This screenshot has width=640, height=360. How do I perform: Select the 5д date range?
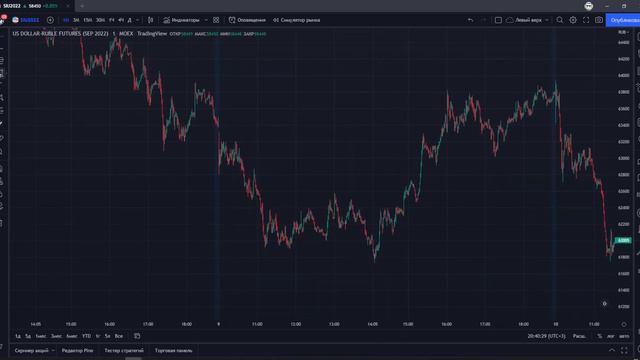(28, 336)
